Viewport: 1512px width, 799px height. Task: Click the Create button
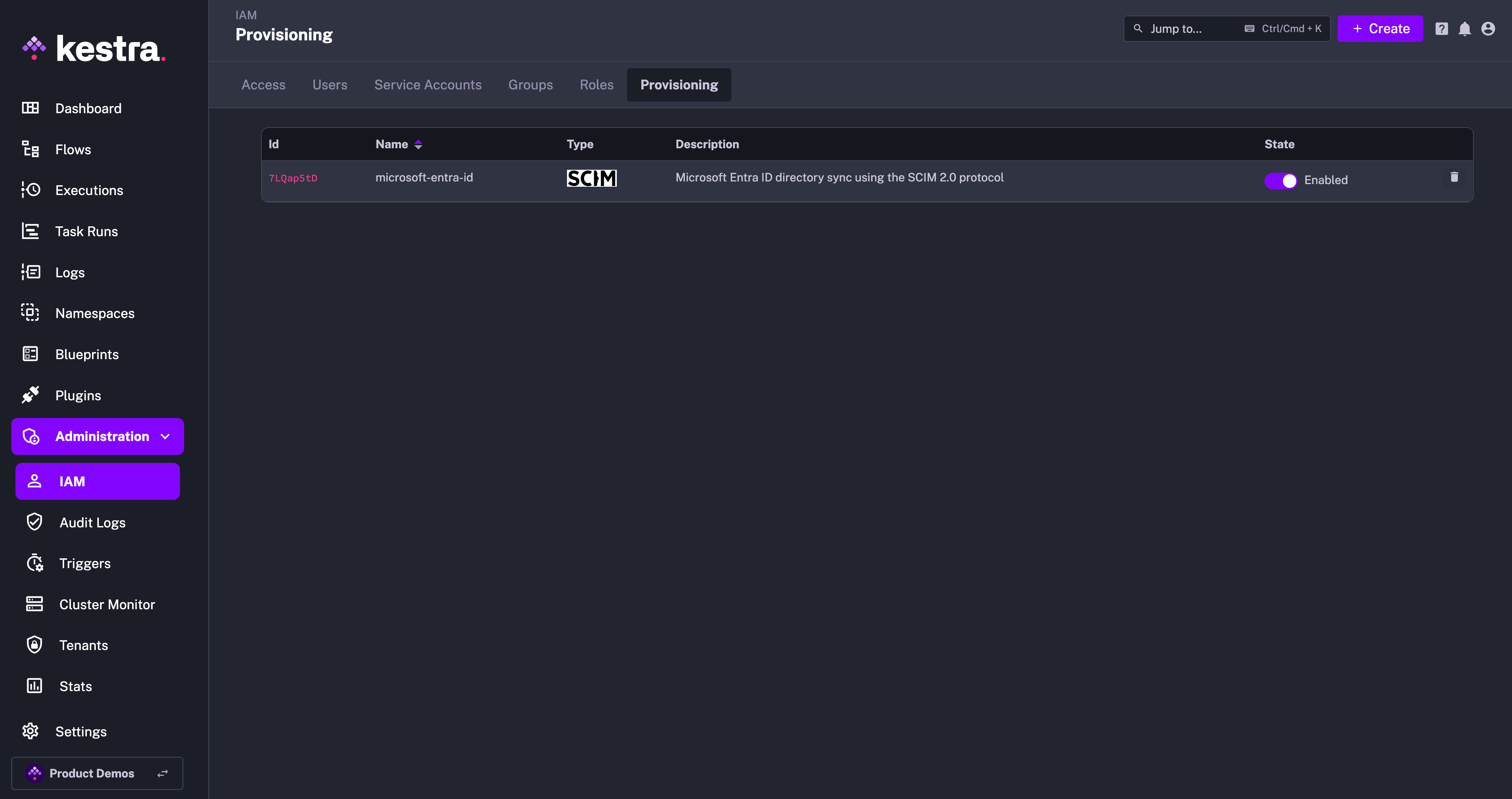tap(1380, 29)
